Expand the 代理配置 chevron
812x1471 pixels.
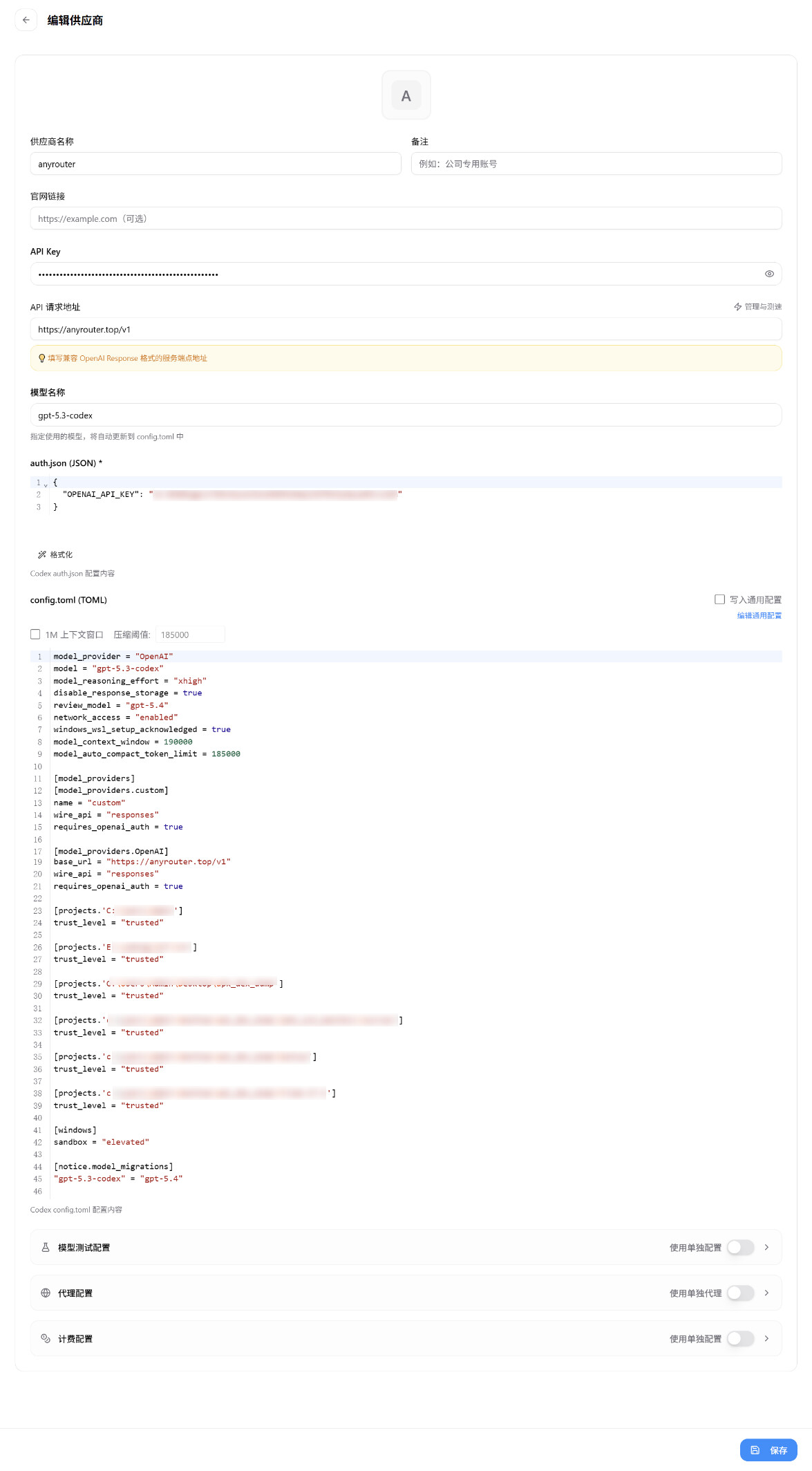click(766, 1293)
